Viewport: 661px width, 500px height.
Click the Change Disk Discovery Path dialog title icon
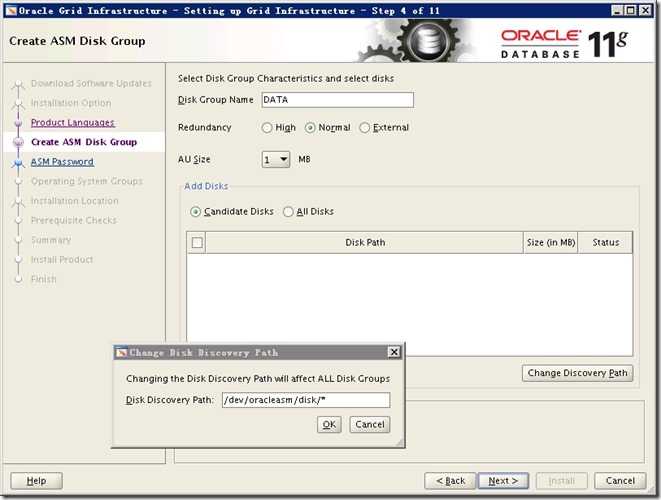pyautogui.click(x=122, y=352)
